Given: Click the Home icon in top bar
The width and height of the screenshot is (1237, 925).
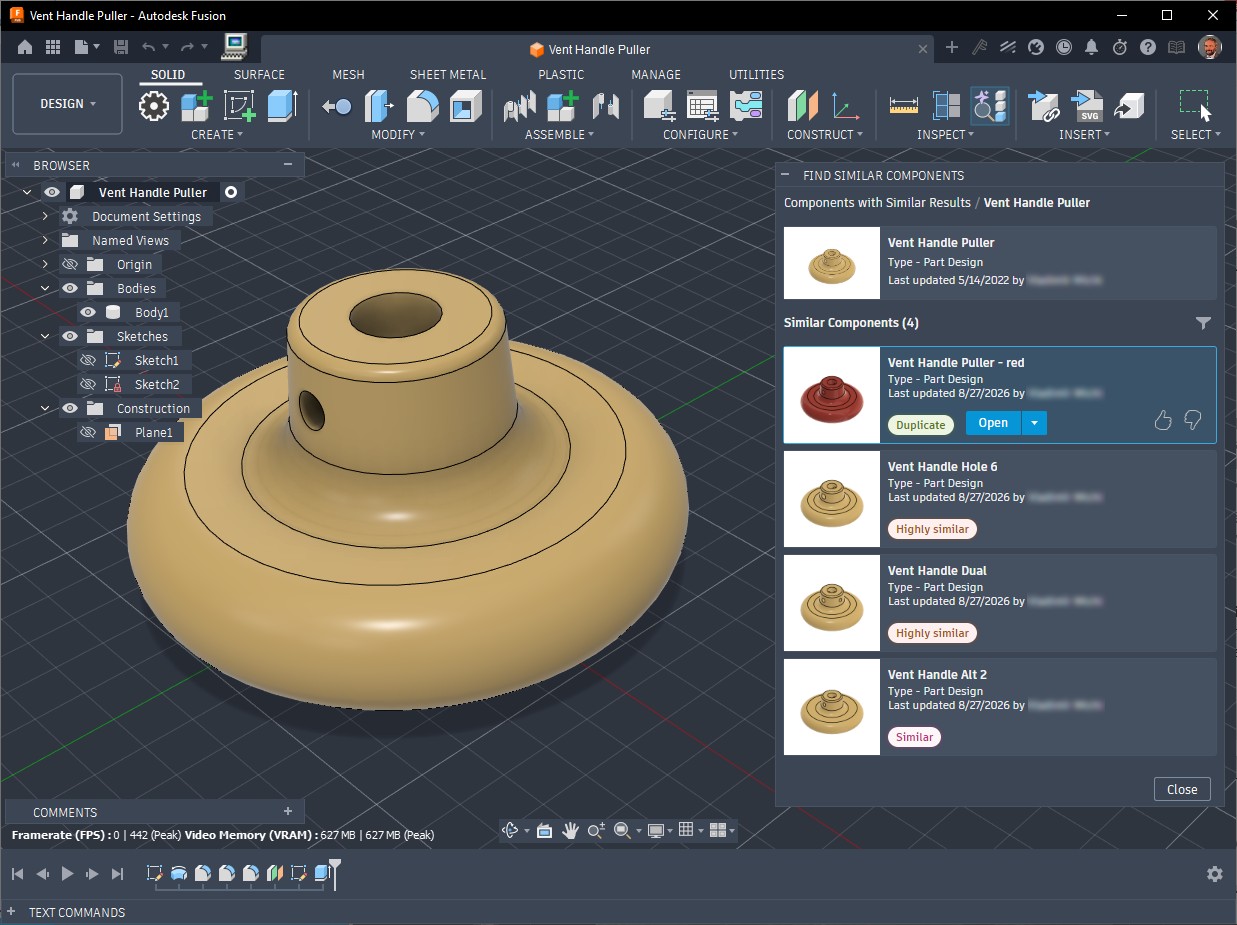Looking at the screenshot, I should click(25, 47).
